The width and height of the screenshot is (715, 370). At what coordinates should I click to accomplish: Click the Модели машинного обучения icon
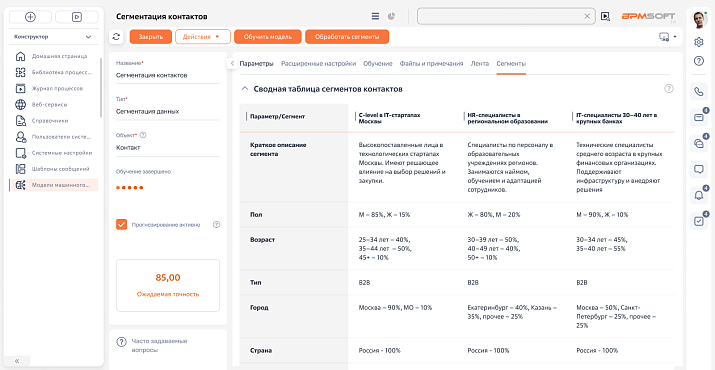click(20, 185)
